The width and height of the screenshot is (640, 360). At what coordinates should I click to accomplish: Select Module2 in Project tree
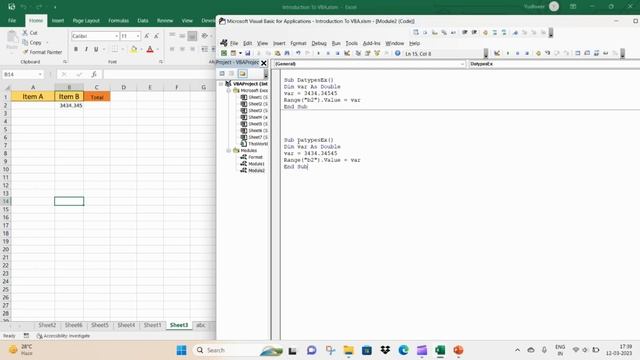click(x=253, y=171)
